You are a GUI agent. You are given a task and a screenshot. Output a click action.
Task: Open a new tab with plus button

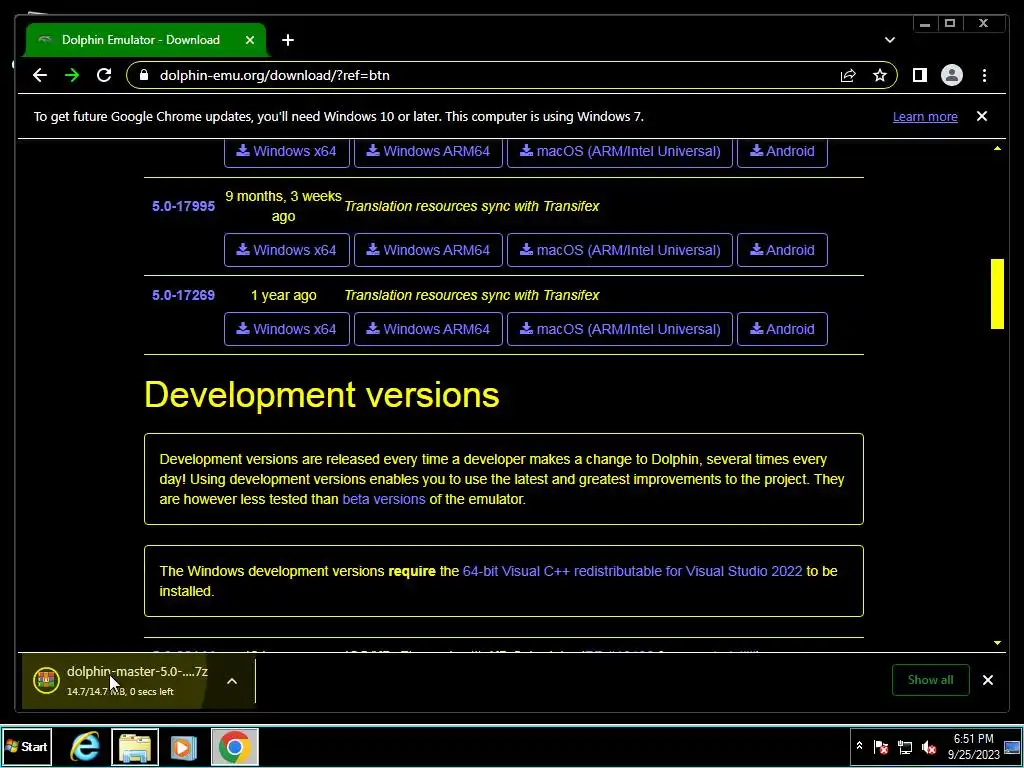pyautogui.click(x=288, y=40)
